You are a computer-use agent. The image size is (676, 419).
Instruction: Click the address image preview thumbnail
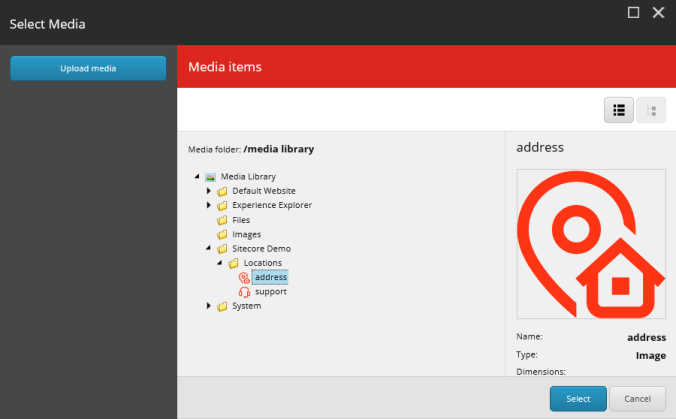591,244
